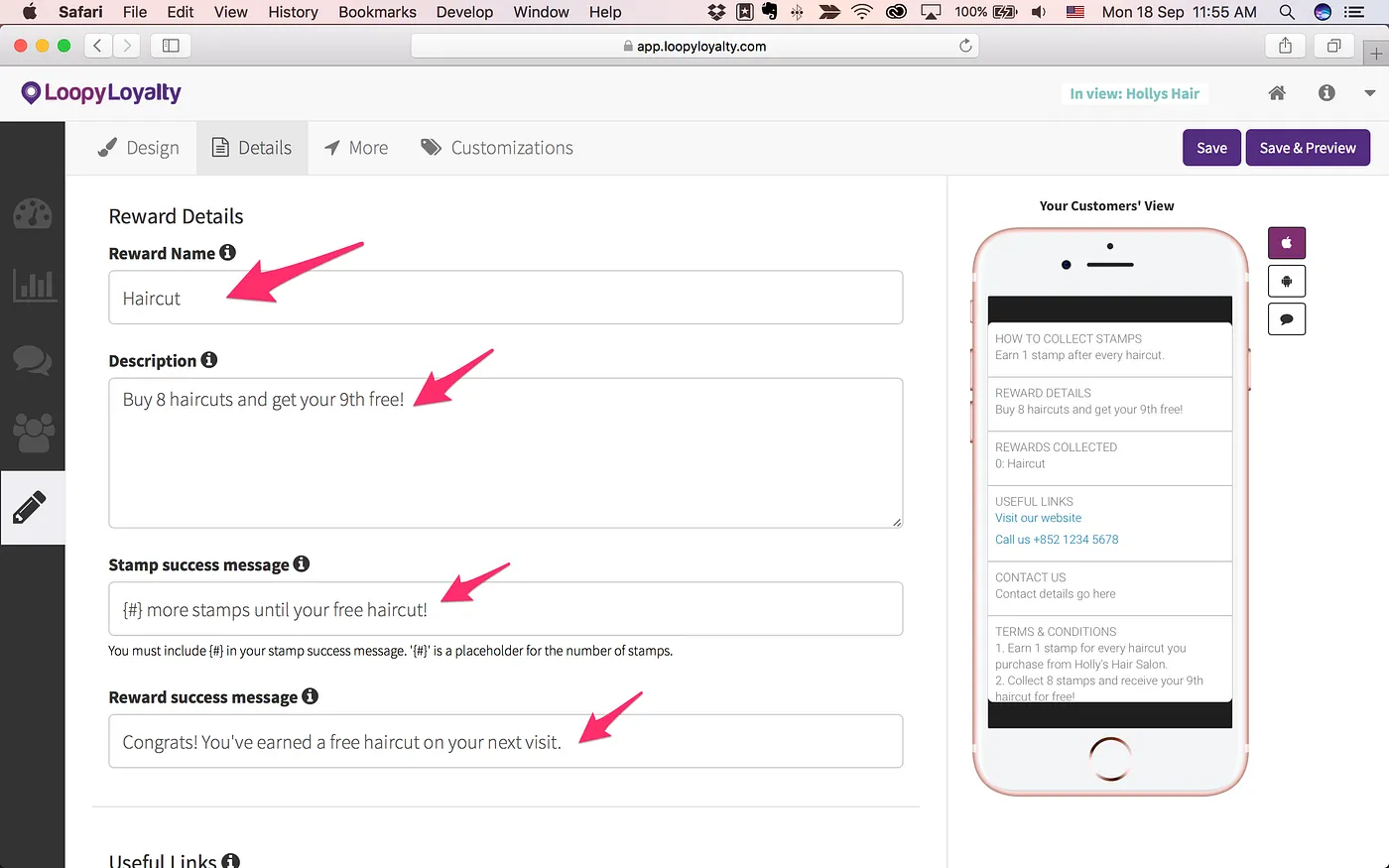Click the info icon beside Useful Links

(x=230, y=861)
